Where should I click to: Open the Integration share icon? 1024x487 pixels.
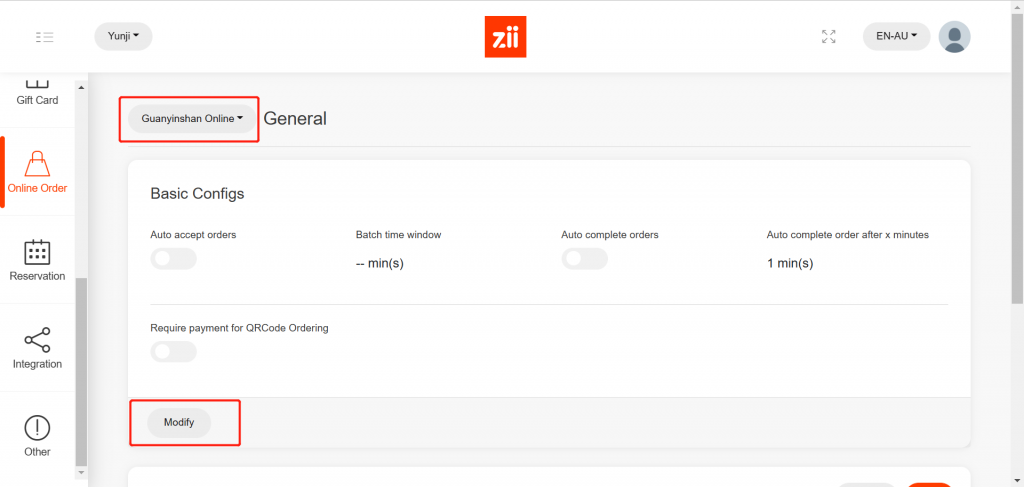coord(37,340)
